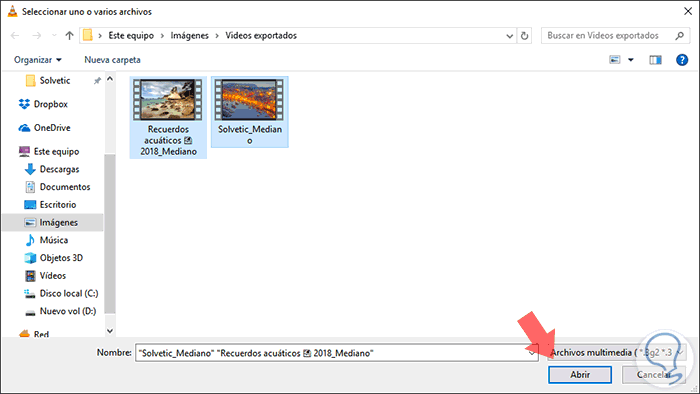Click the Back navigation arrow

(15, 36)
